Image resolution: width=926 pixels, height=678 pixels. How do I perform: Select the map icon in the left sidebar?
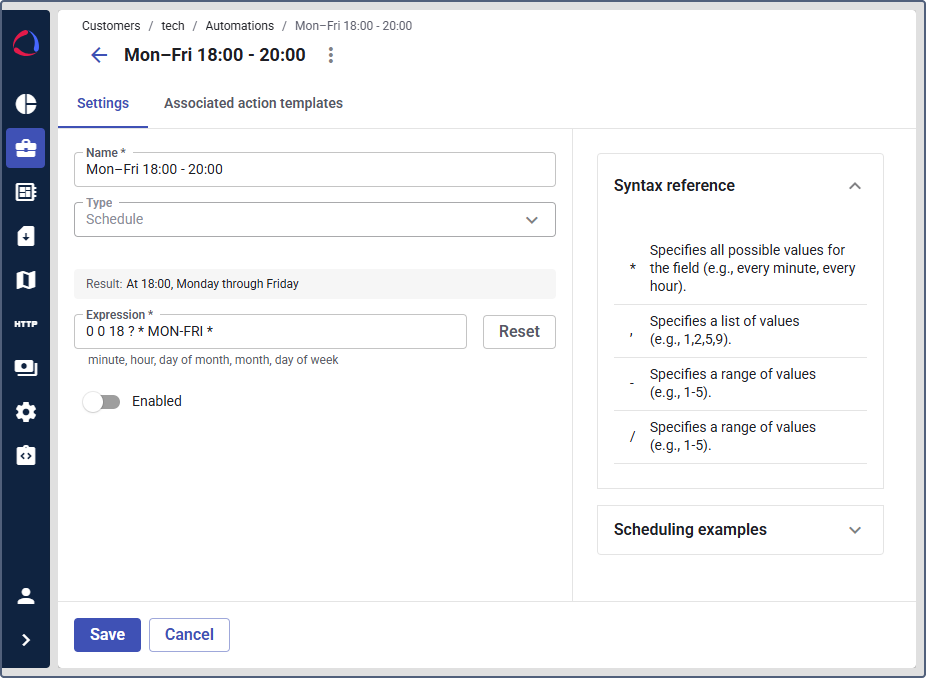25,280
